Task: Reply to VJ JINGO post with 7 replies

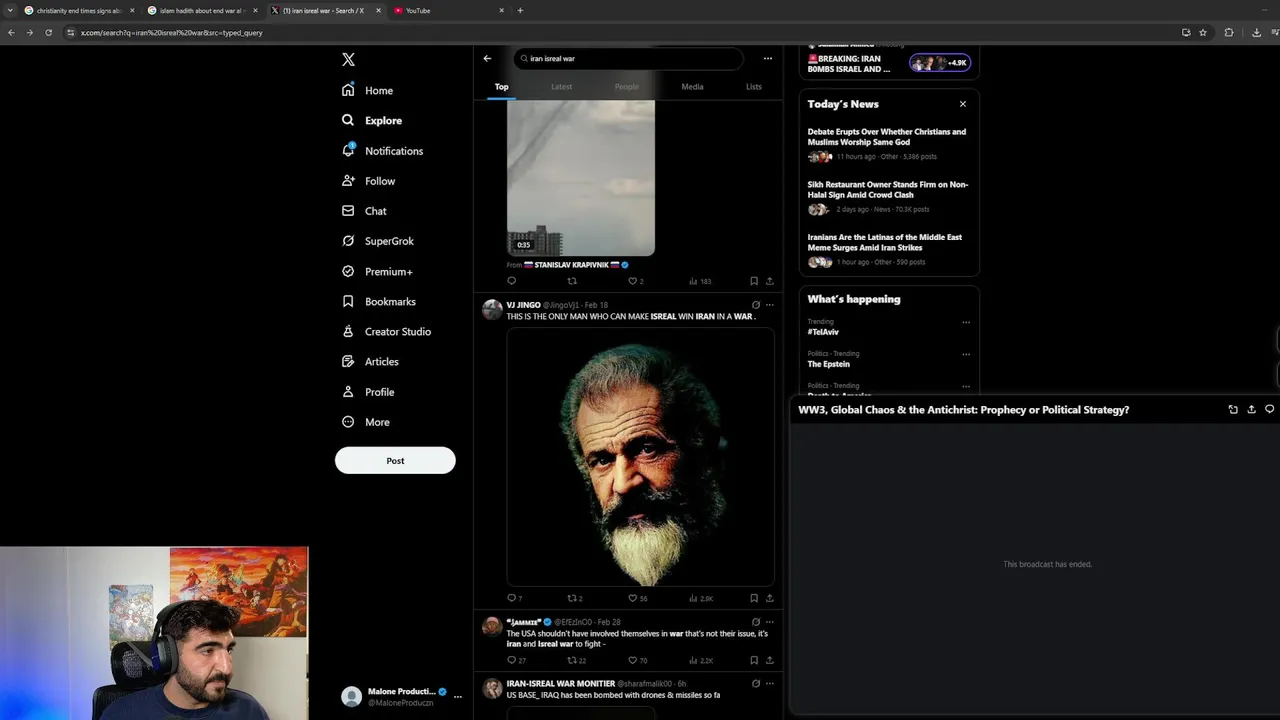Action: (x=515, y=598)
